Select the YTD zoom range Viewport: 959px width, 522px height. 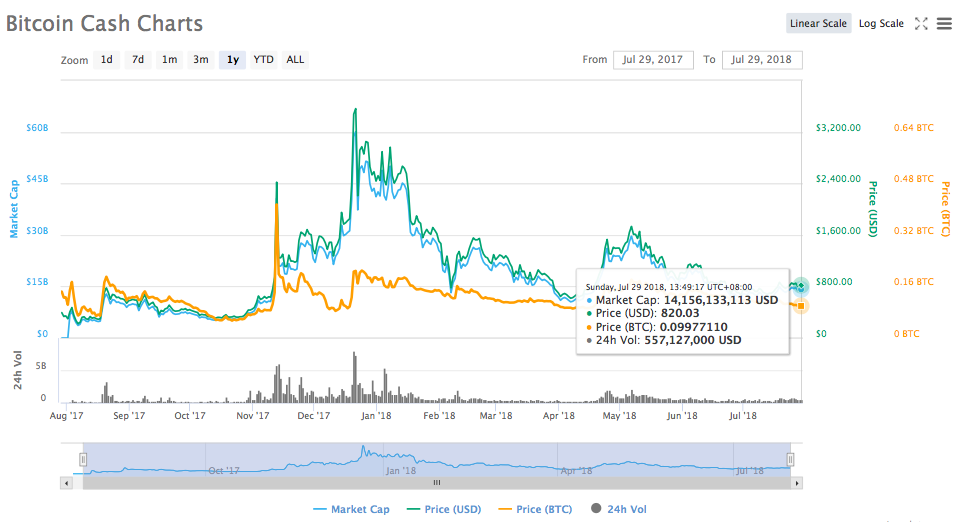point(264,59)
